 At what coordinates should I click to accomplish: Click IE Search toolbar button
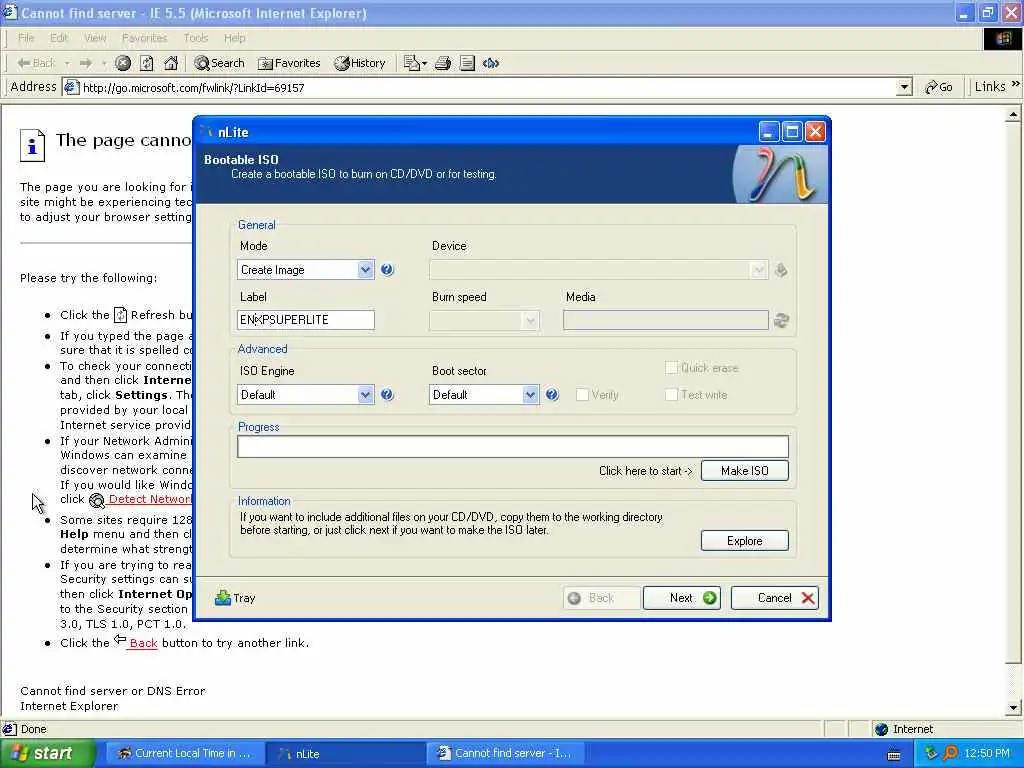tap(220, 63)
